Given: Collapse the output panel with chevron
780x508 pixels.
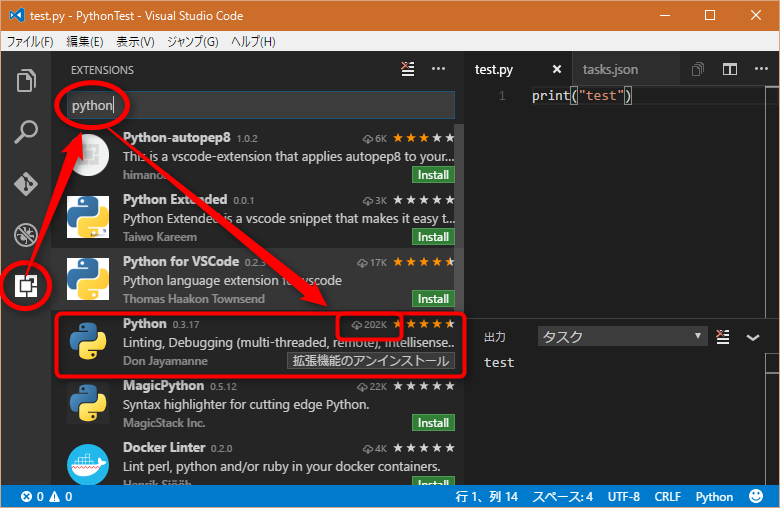Looking at the screenshot, I should click(753, 337).
